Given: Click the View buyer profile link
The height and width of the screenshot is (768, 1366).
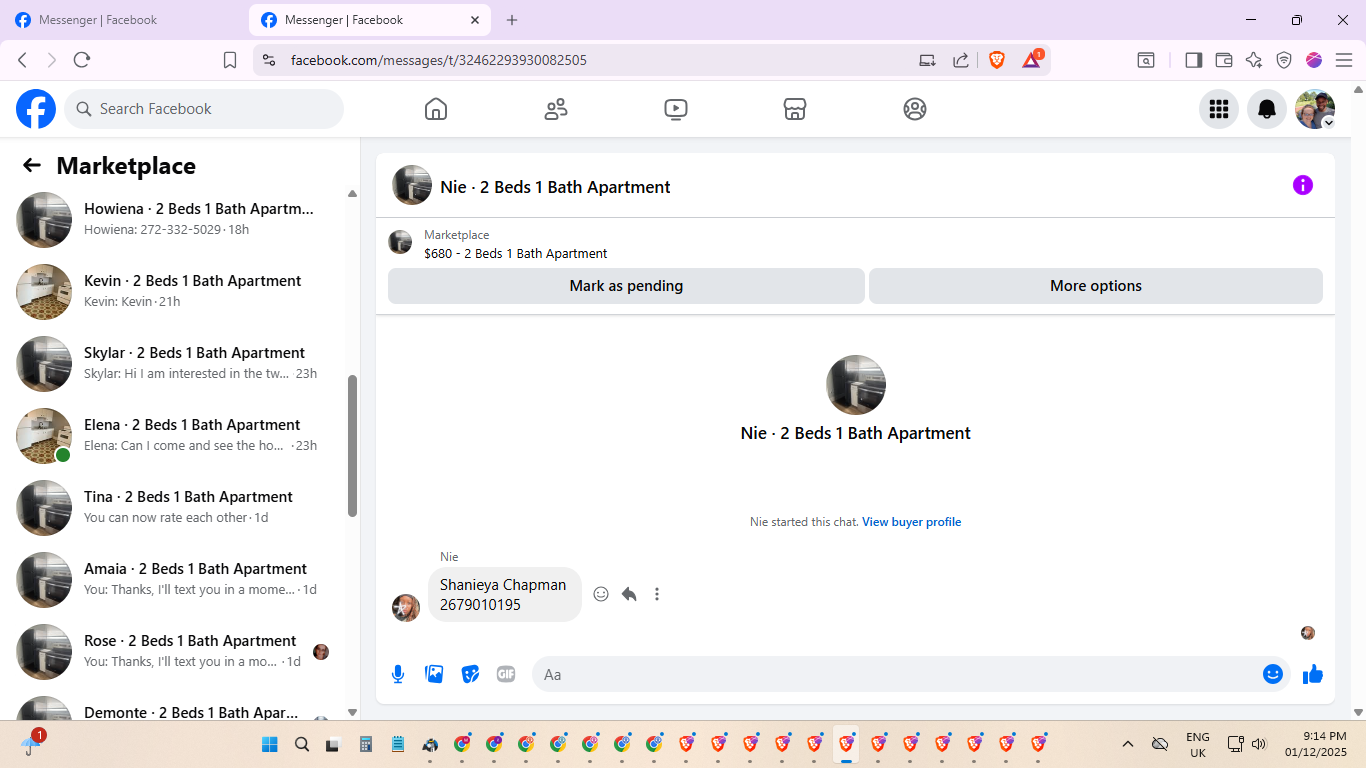Looking at the screenshot, I should click(912, 522).
